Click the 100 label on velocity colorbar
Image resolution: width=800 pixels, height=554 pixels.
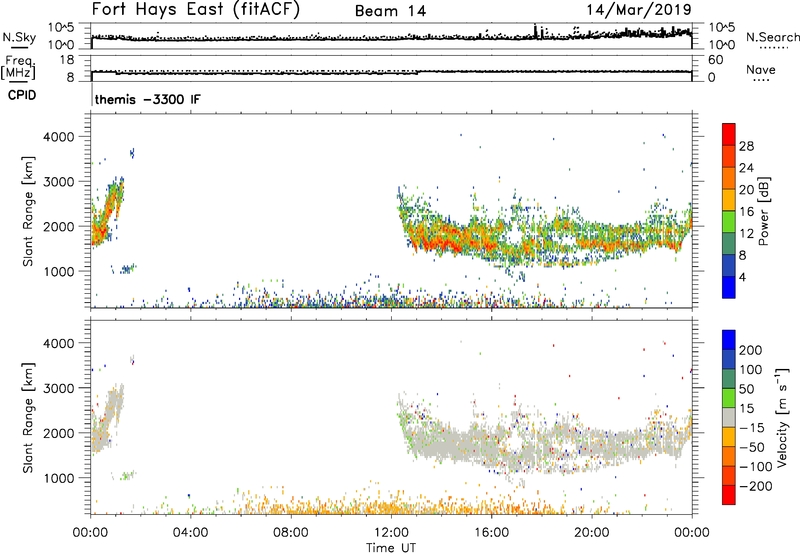click(x=751, y=370)
